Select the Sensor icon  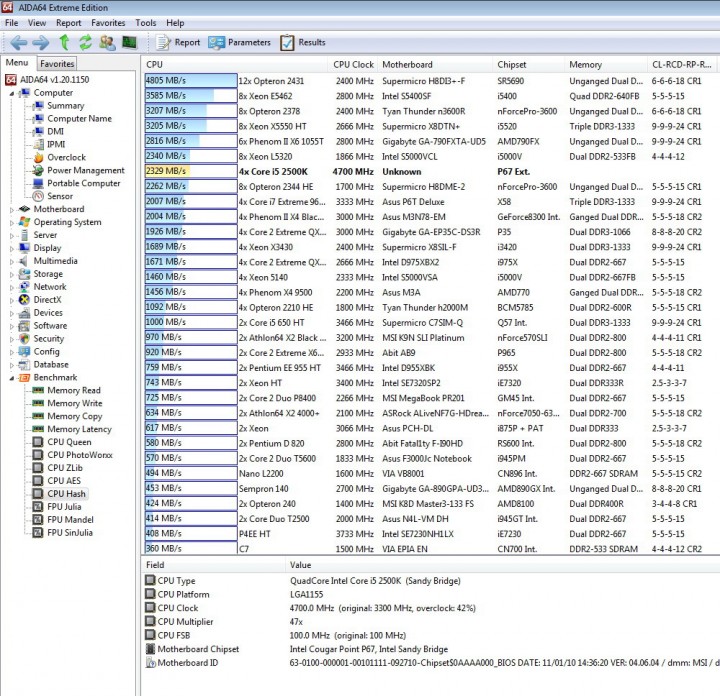39,196
